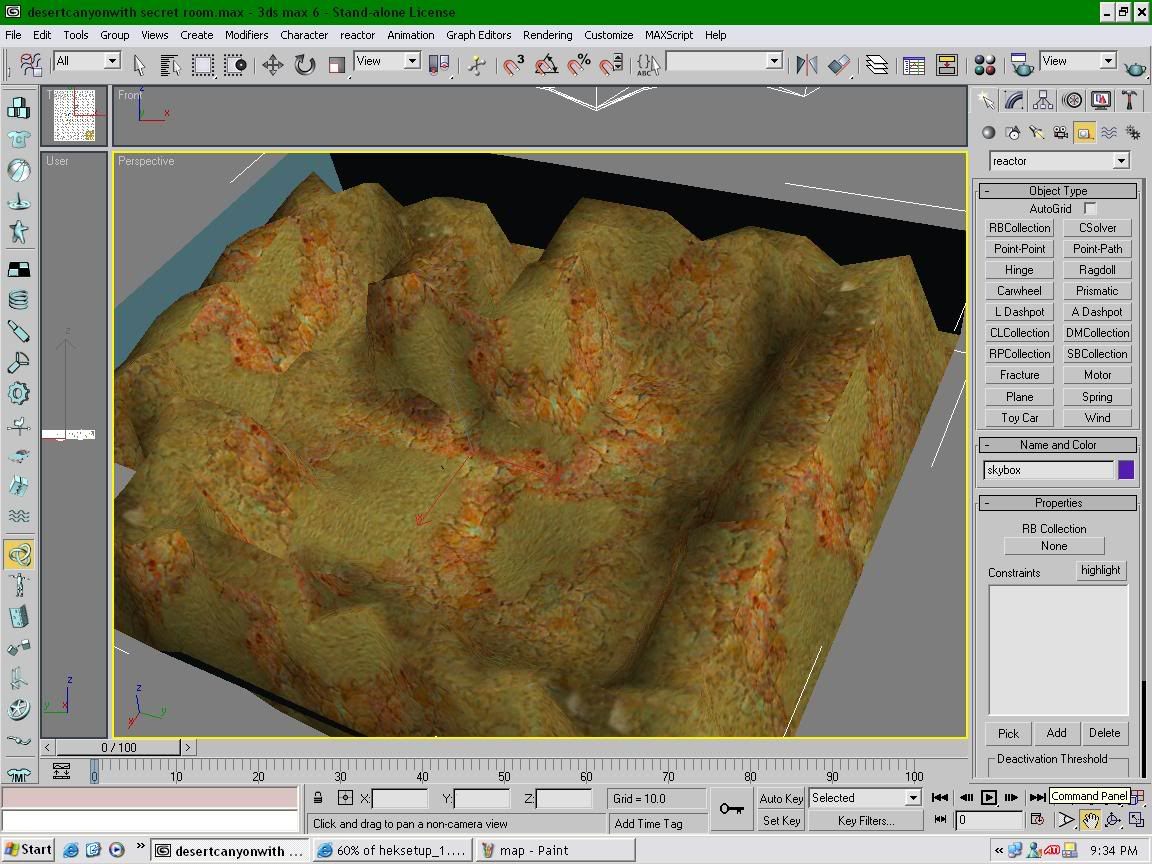Viewport: 1152px width, 864px height.
Task: Open the All selection filter dropdown
Action: pos(87,61)
